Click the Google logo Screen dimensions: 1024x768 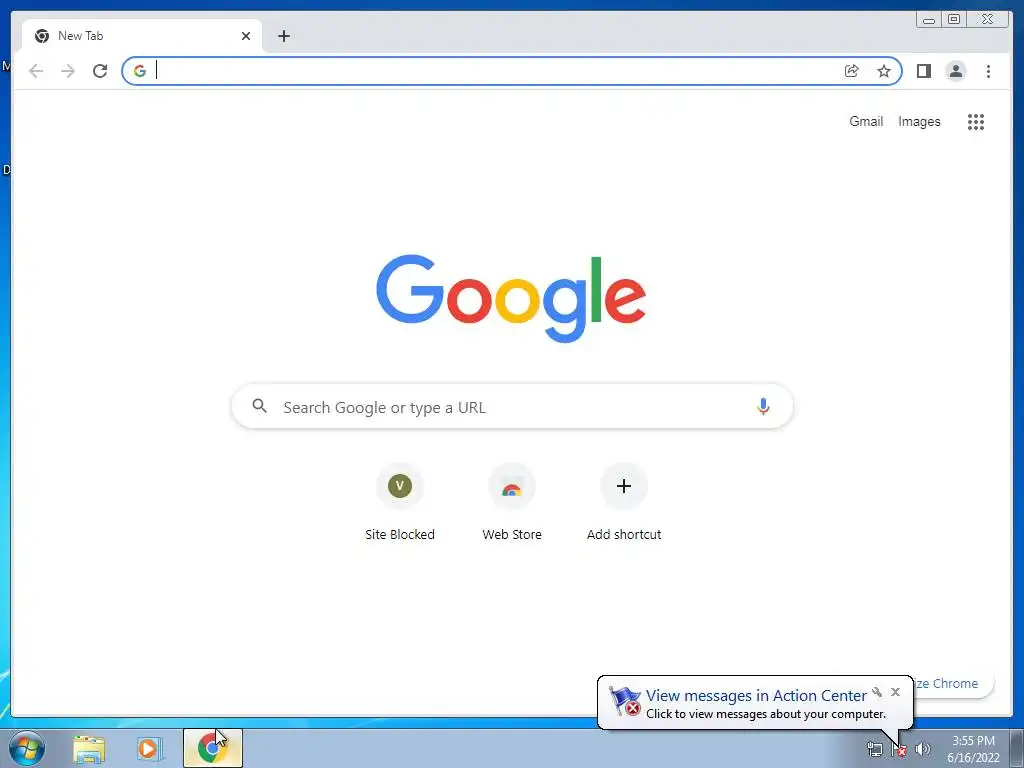pyautogui.click(x=511, y=298)
